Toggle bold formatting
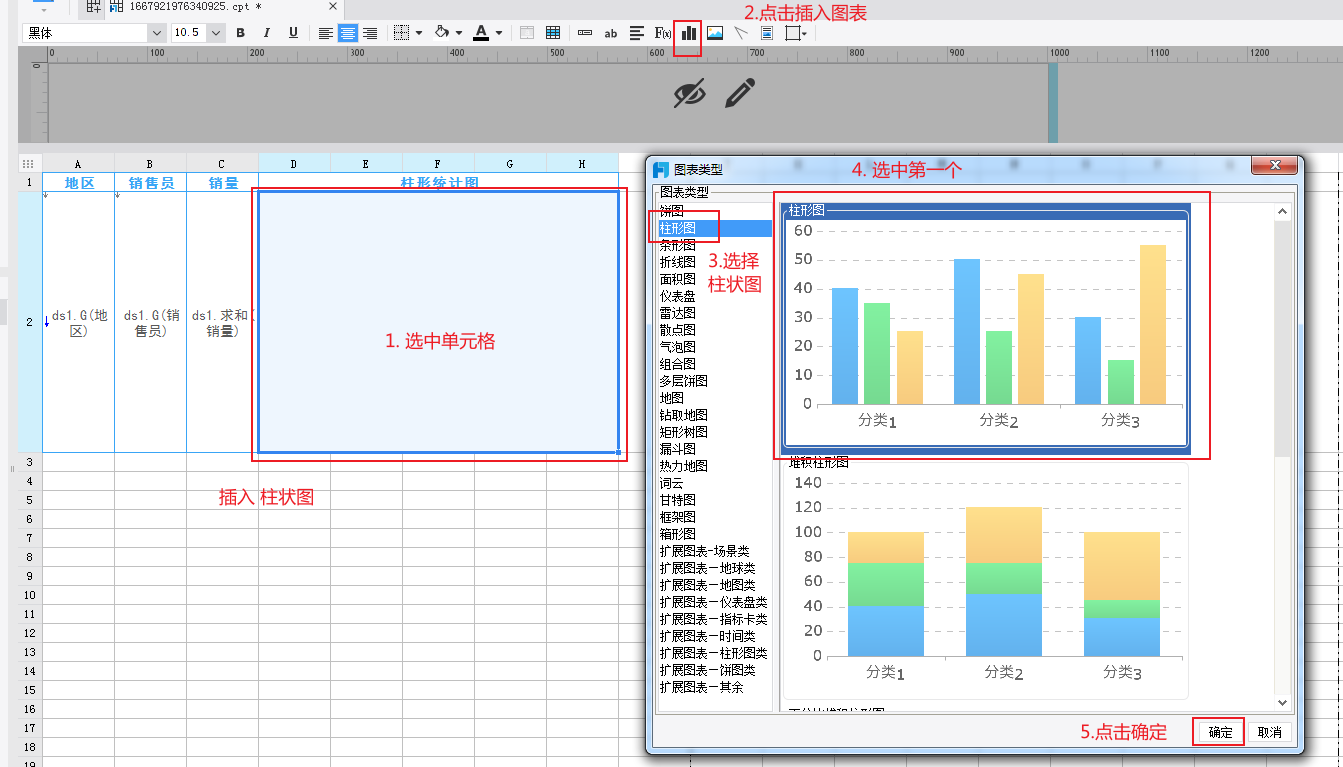Screen dimensions: 1343x767 [241, 33]
